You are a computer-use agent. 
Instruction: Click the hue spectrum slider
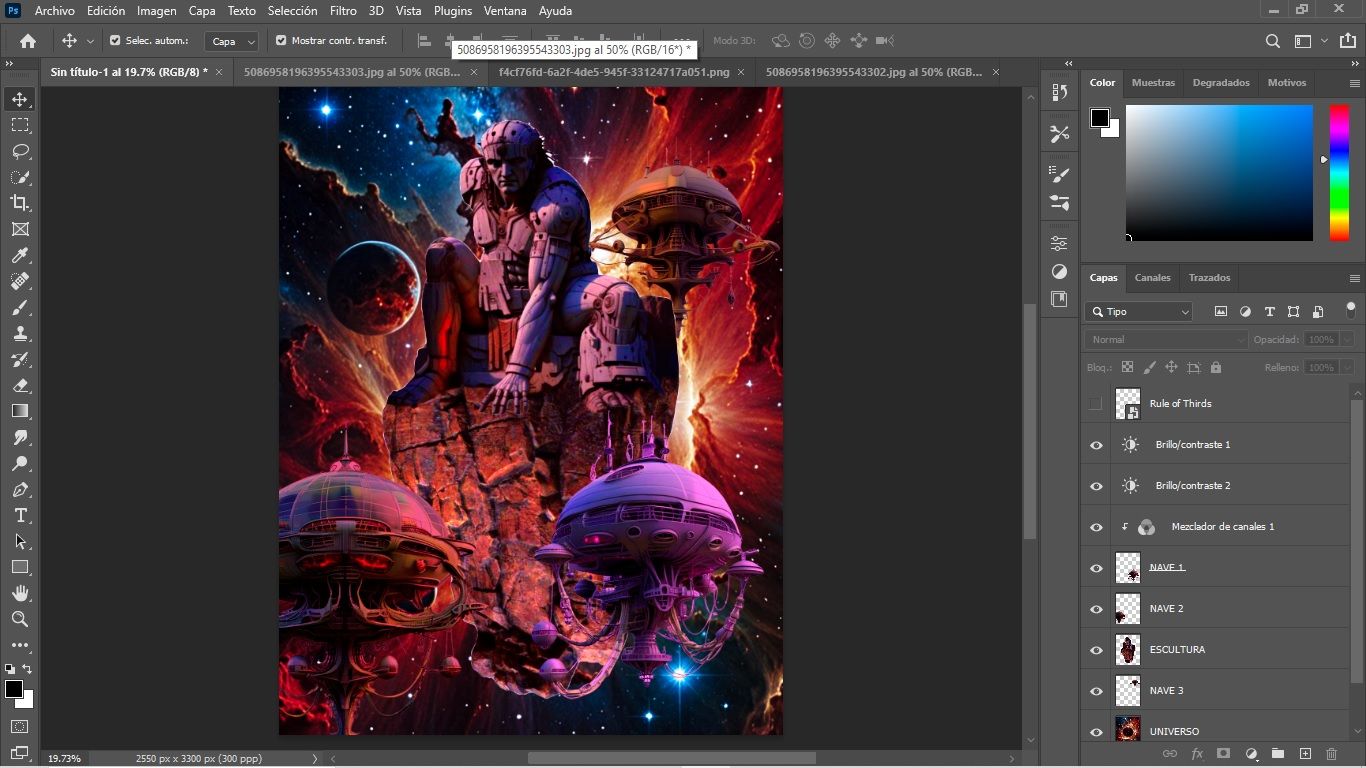[x=1339, y=172]
